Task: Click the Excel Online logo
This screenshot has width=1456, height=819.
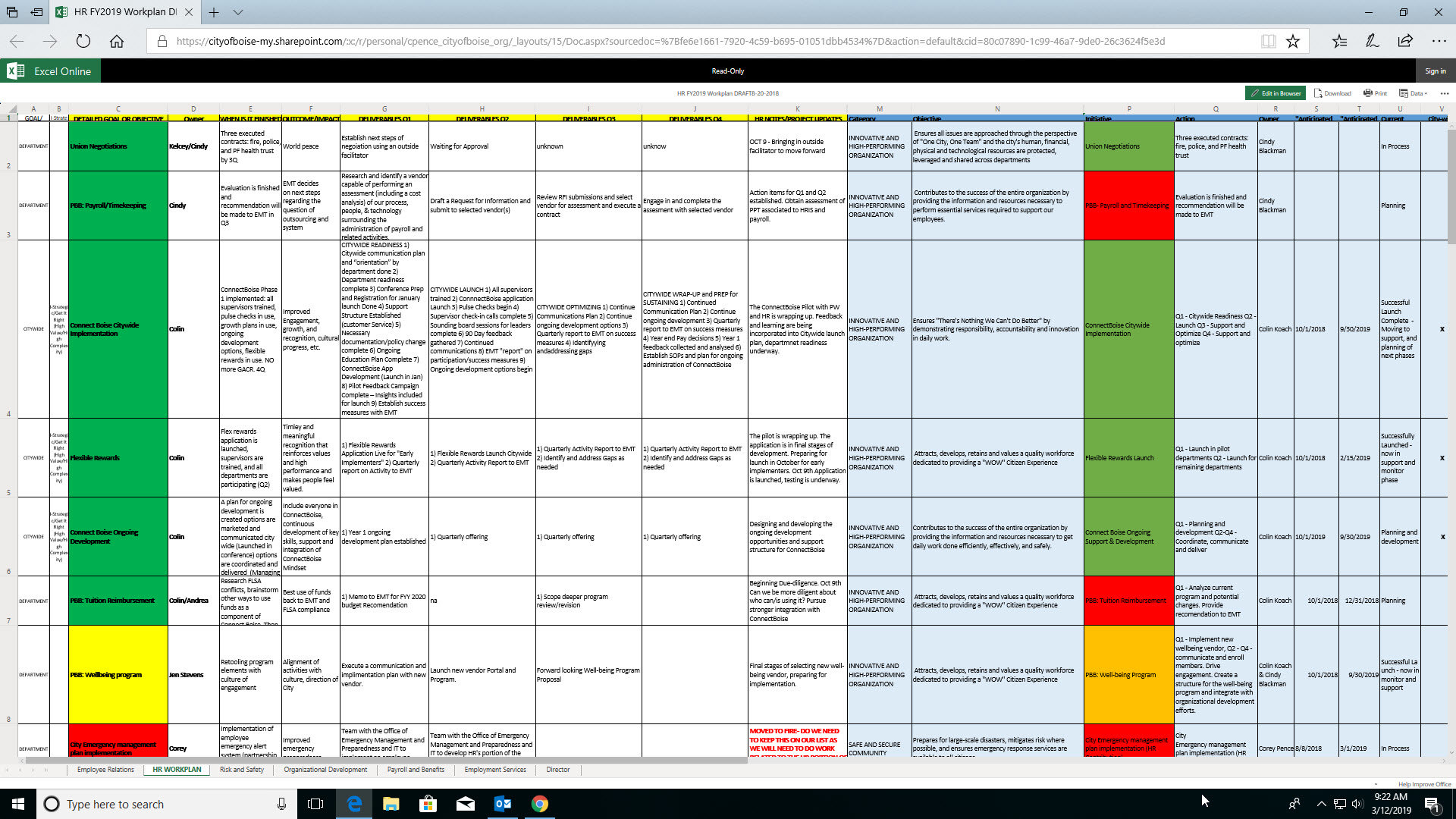Action: (50, 71)
